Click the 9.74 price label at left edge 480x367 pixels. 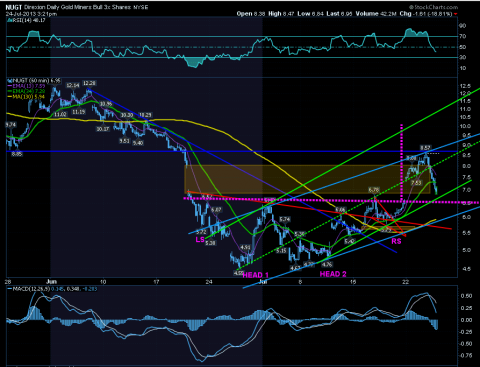(11, 124)
